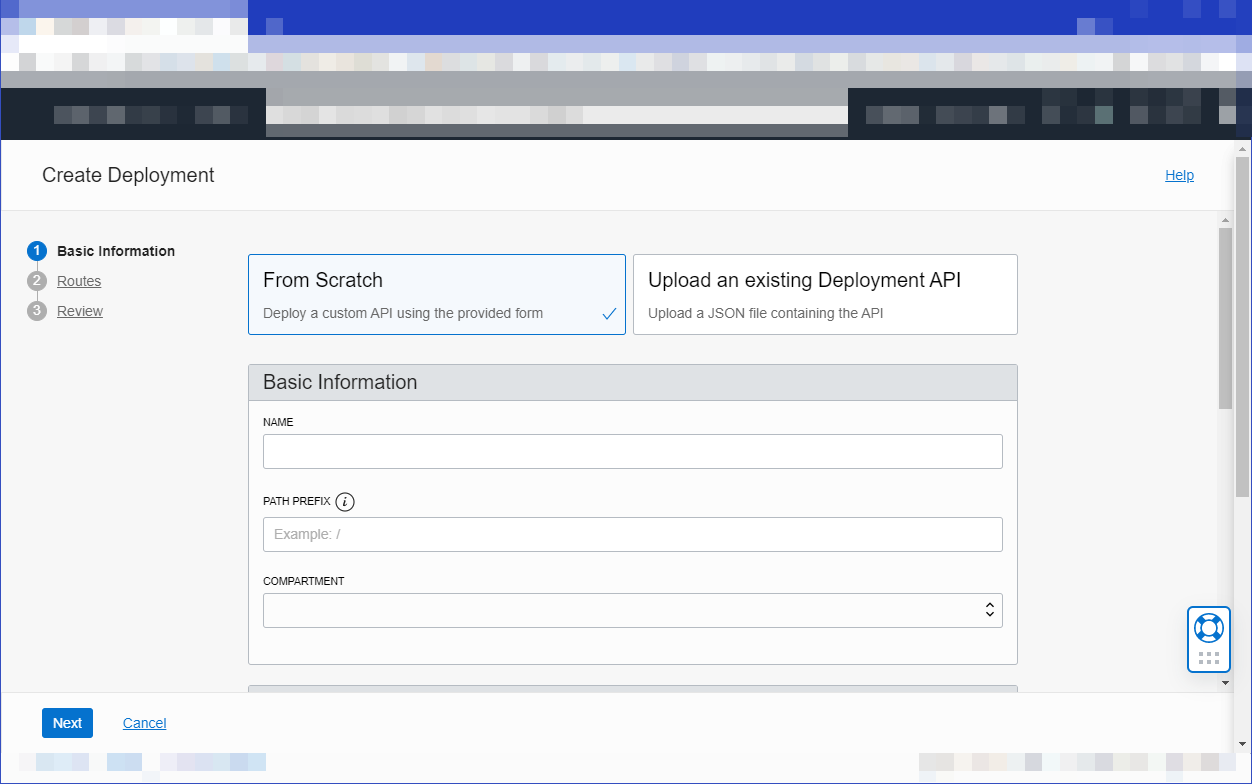Image resolution: width=1252 pixels, height=784 pixels.
Task: Open the Path Prefix info tooltip icon
Action: pos(345,501)
